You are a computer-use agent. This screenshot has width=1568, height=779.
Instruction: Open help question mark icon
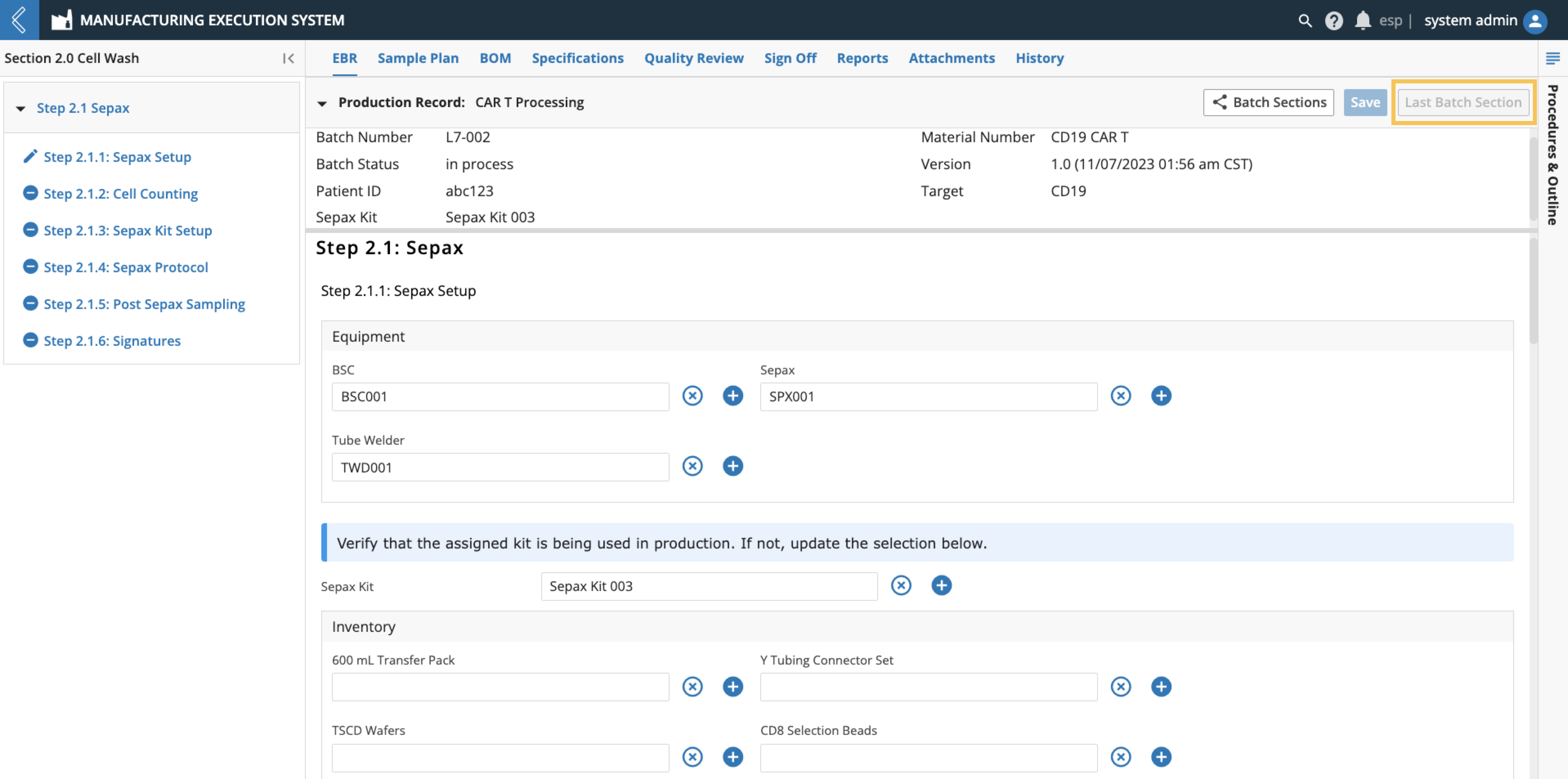pos(1334,21)
